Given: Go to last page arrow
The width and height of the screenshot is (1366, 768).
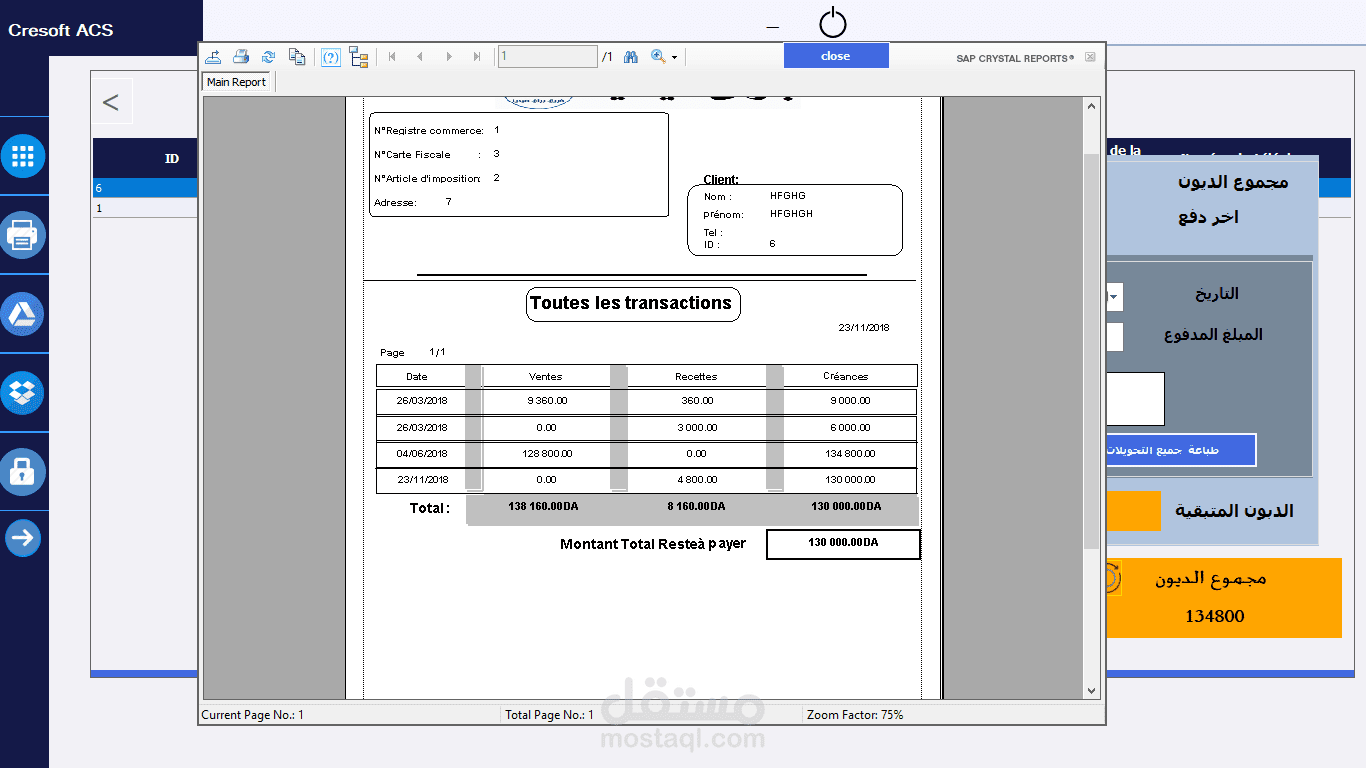Looking at the screenshot, I should [477, 57].
